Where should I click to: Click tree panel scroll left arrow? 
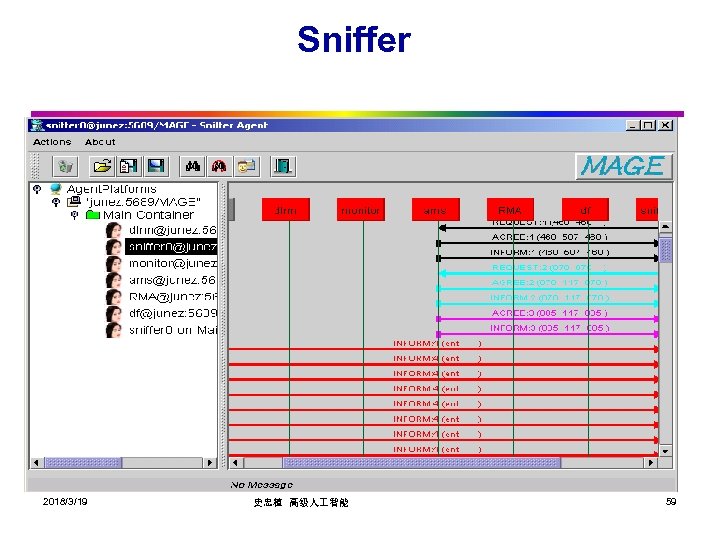pos(37,462)
